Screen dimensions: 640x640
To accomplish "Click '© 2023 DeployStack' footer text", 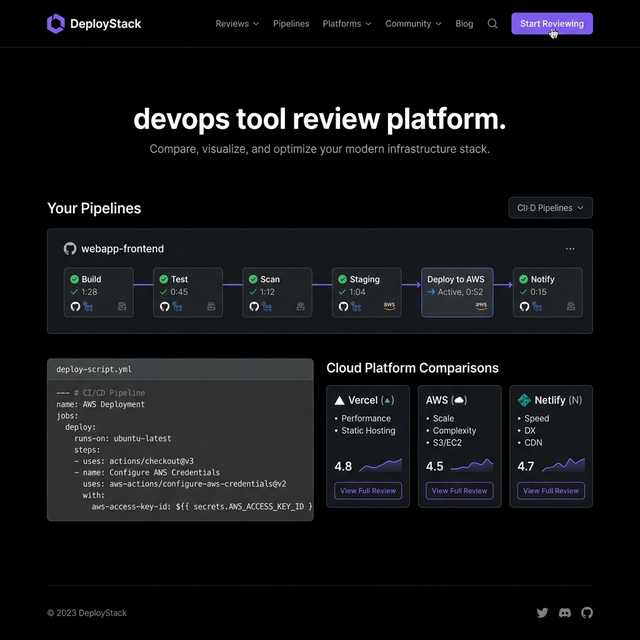I will tap(87, 613).
